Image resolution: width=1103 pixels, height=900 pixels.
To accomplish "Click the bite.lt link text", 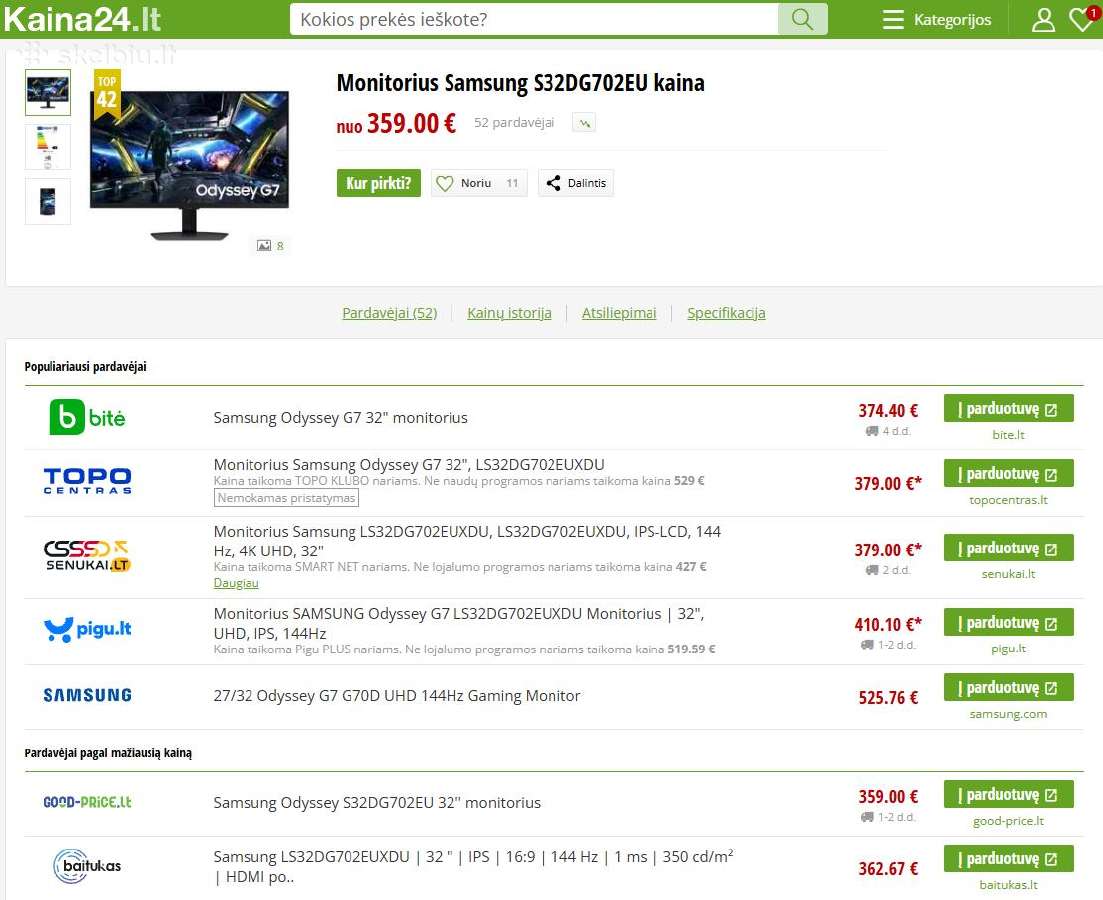I will coord(1009,435).
